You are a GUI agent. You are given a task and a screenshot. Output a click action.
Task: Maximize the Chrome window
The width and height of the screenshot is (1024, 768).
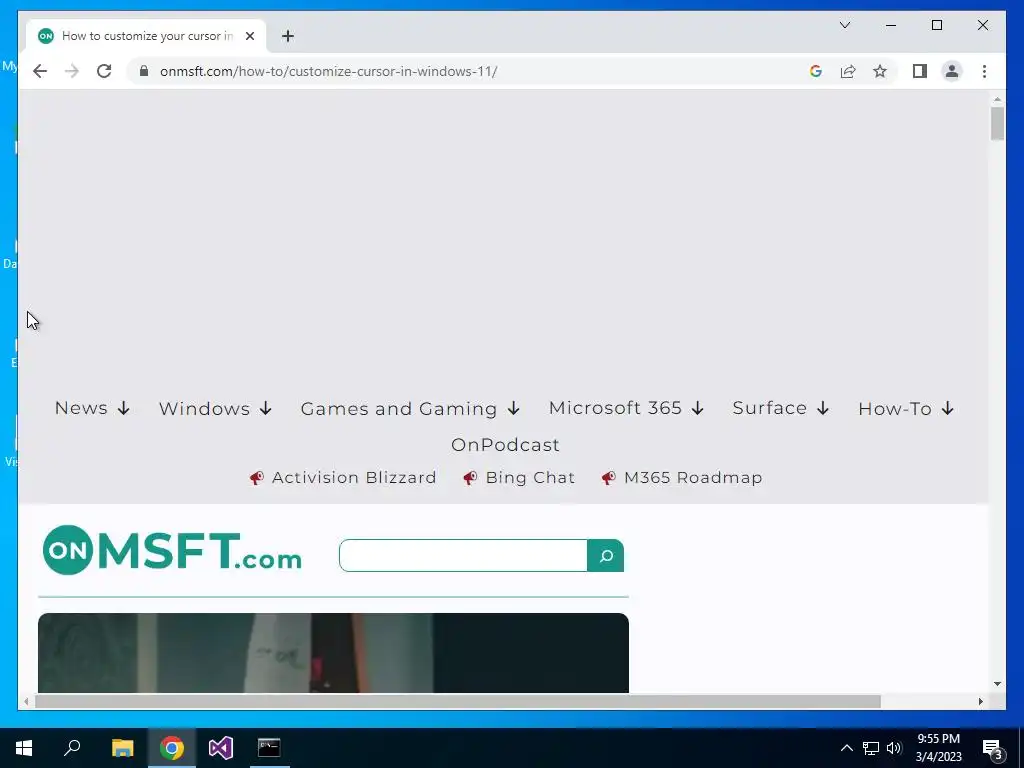pyautogui.click(x=936, y=25)
